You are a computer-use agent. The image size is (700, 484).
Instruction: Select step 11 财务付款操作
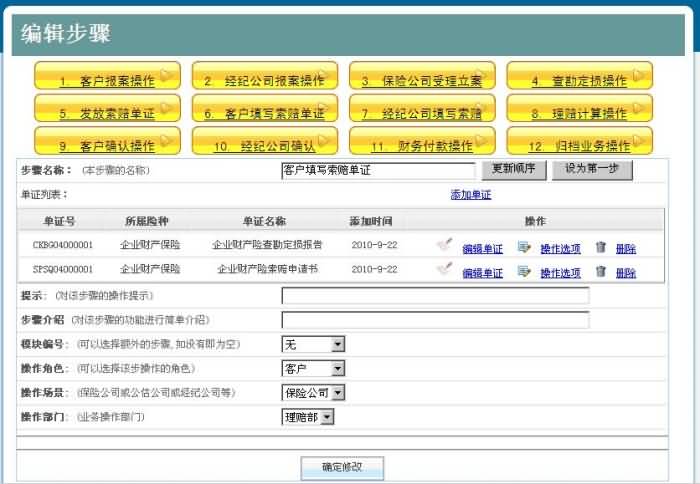point(421,144)
